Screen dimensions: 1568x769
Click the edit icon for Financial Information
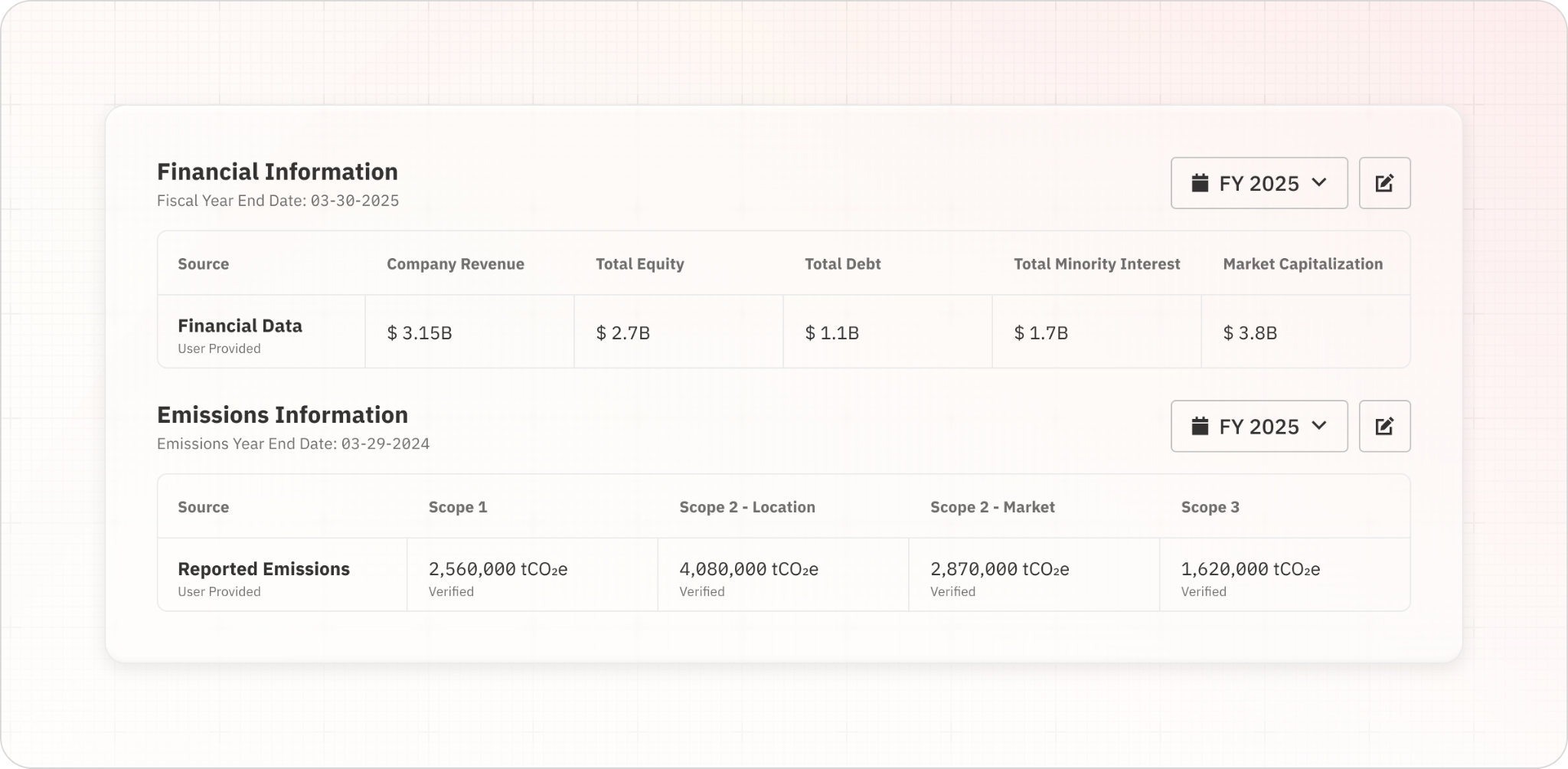1384,183
